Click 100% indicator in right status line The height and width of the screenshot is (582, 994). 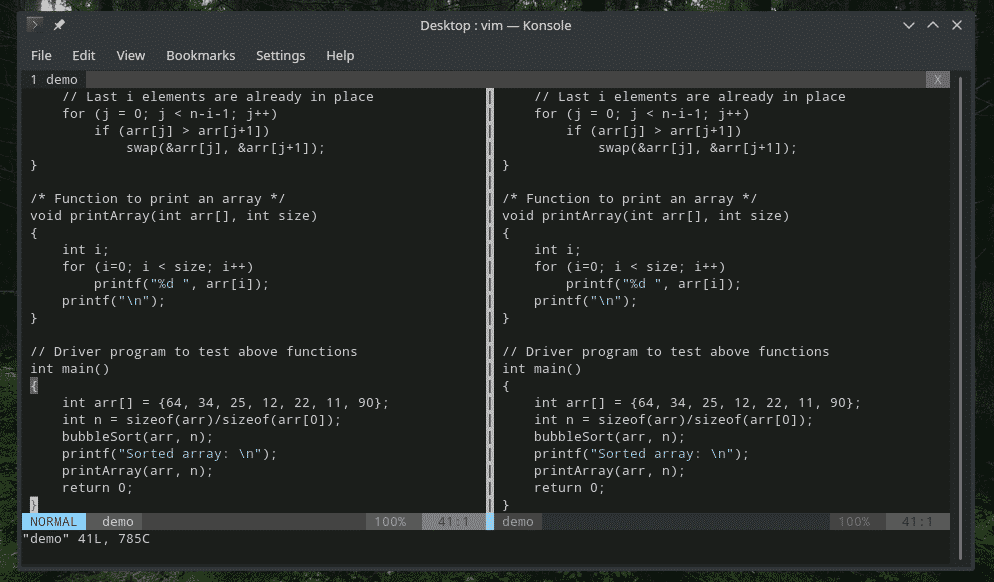[x=854, y=522]
